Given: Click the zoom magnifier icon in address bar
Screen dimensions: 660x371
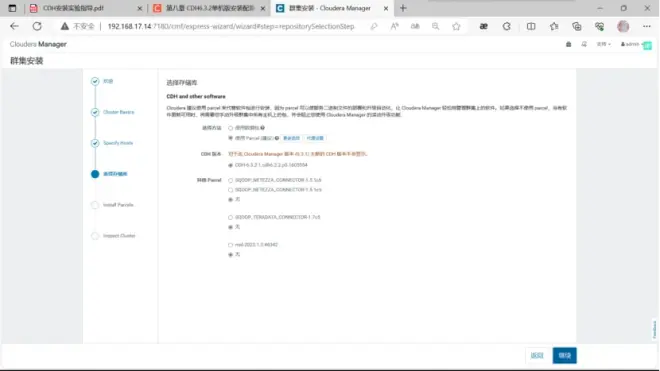Looking at the screenshot, I should 436,26.
